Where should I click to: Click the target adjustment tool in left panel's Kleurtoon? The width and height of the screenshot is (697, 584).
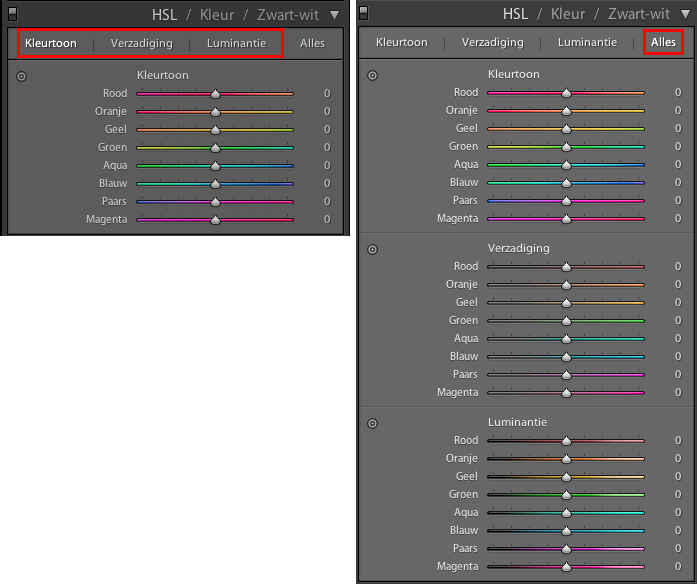point(21,76)
